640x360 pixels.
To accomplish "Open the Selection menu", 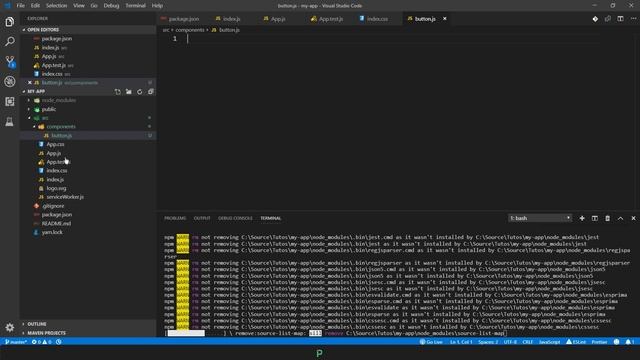I will 56,6.
